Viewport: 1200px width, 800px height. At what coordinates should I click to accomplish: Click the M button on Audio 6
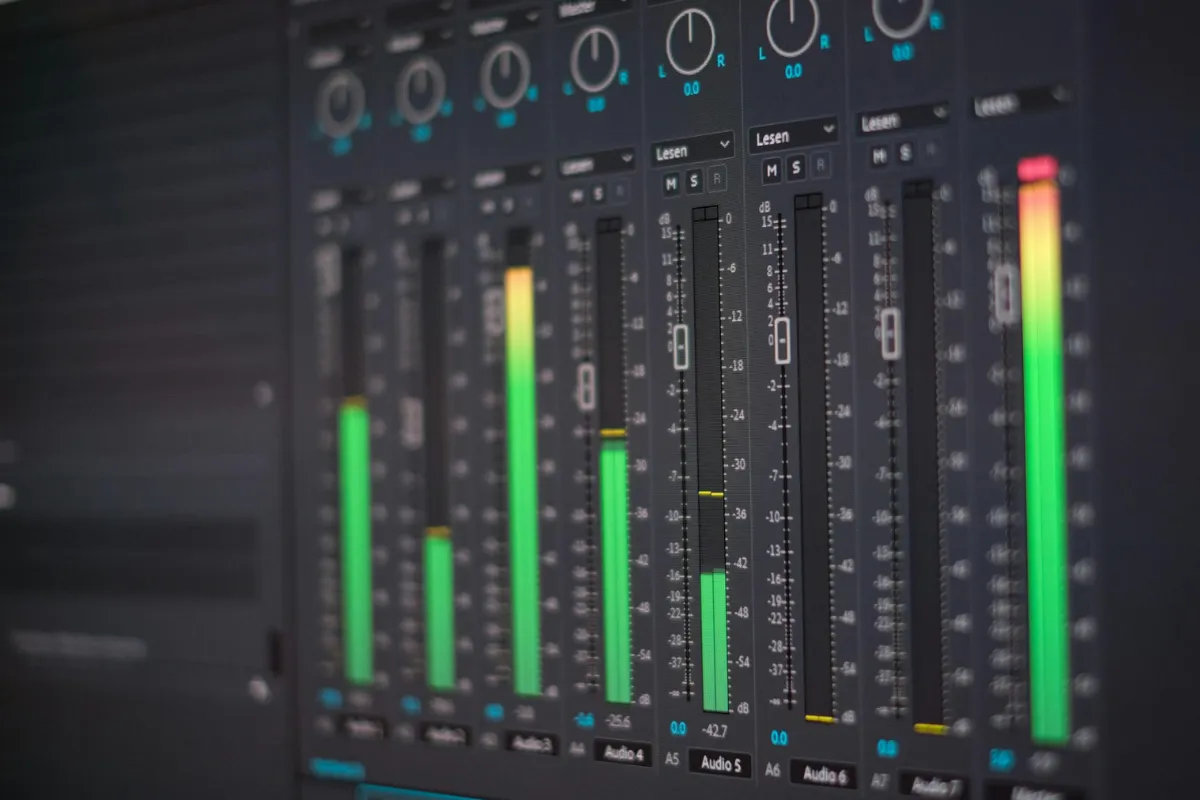(x=771, y=170)
